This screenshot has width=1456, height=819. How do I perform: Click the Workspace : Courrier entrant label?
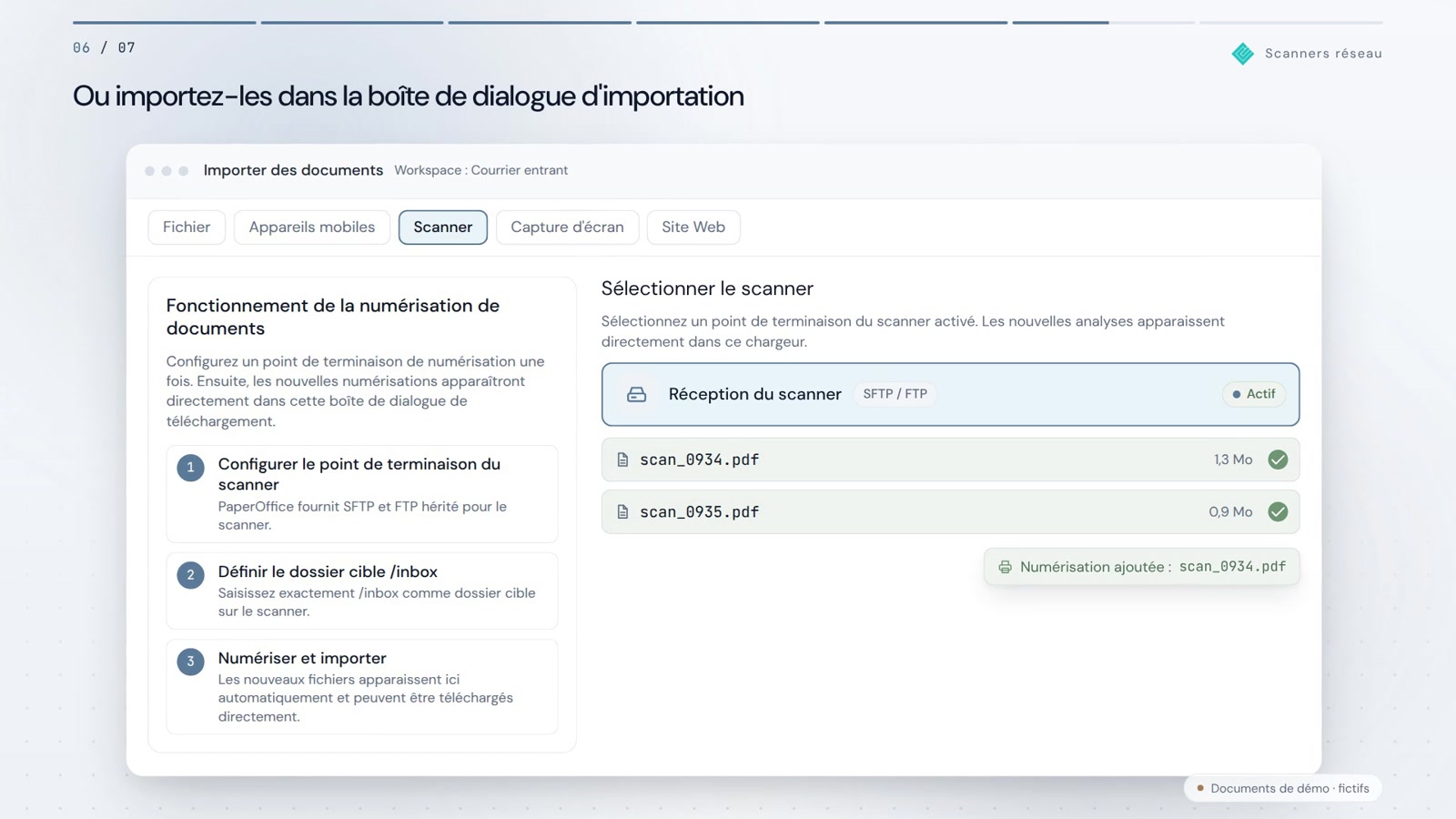[480, 170]
